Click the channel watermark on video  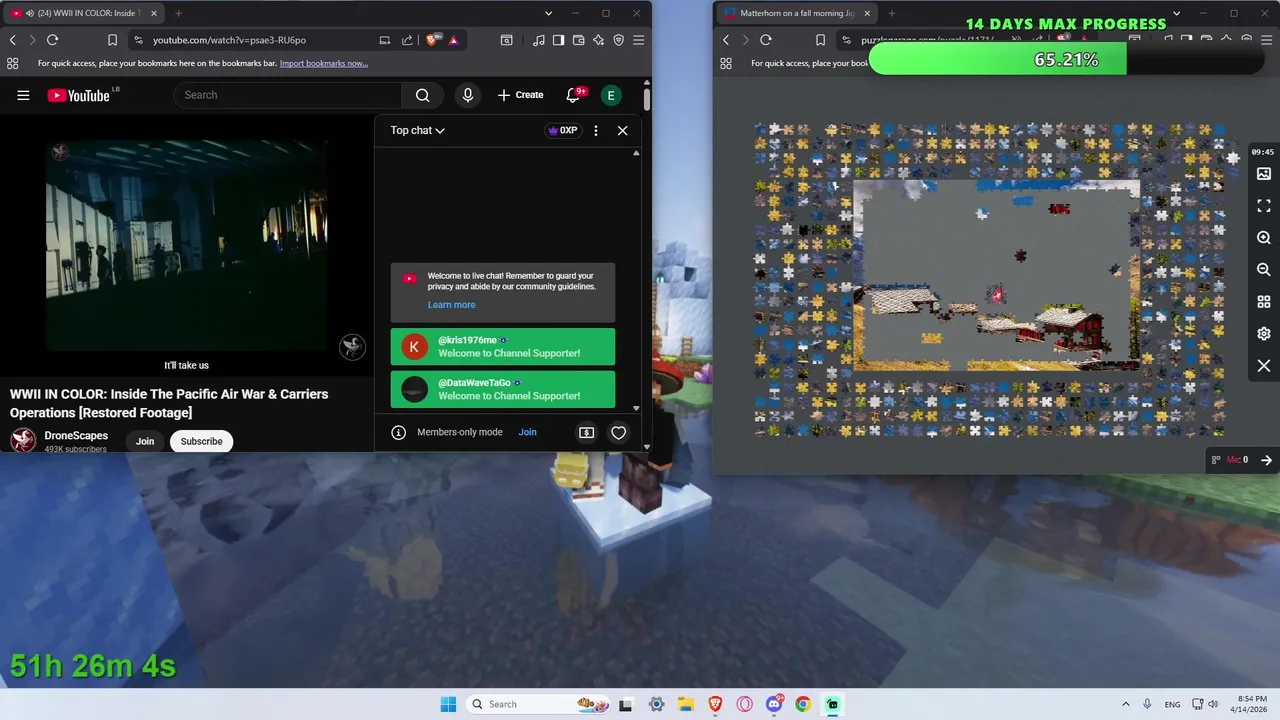(x=352, y=346)
